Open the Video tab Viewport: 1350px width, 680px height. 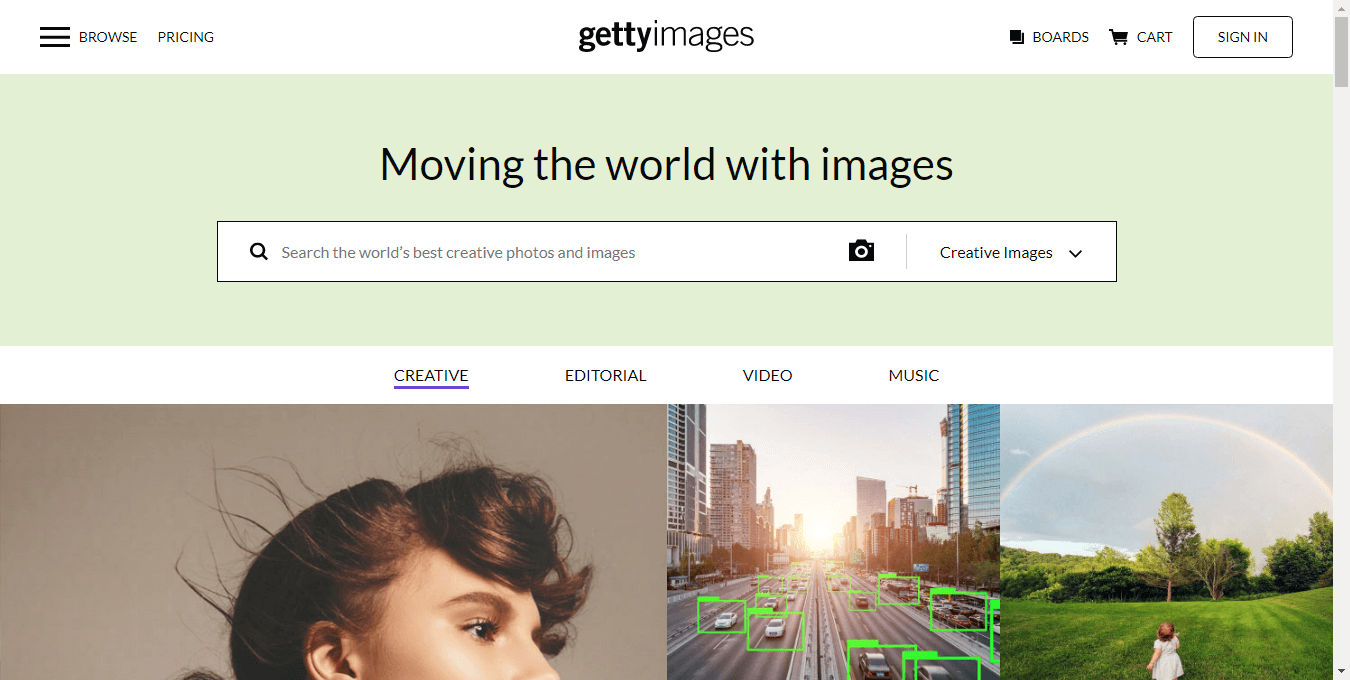pyautogui.click(x=767, y=376)
